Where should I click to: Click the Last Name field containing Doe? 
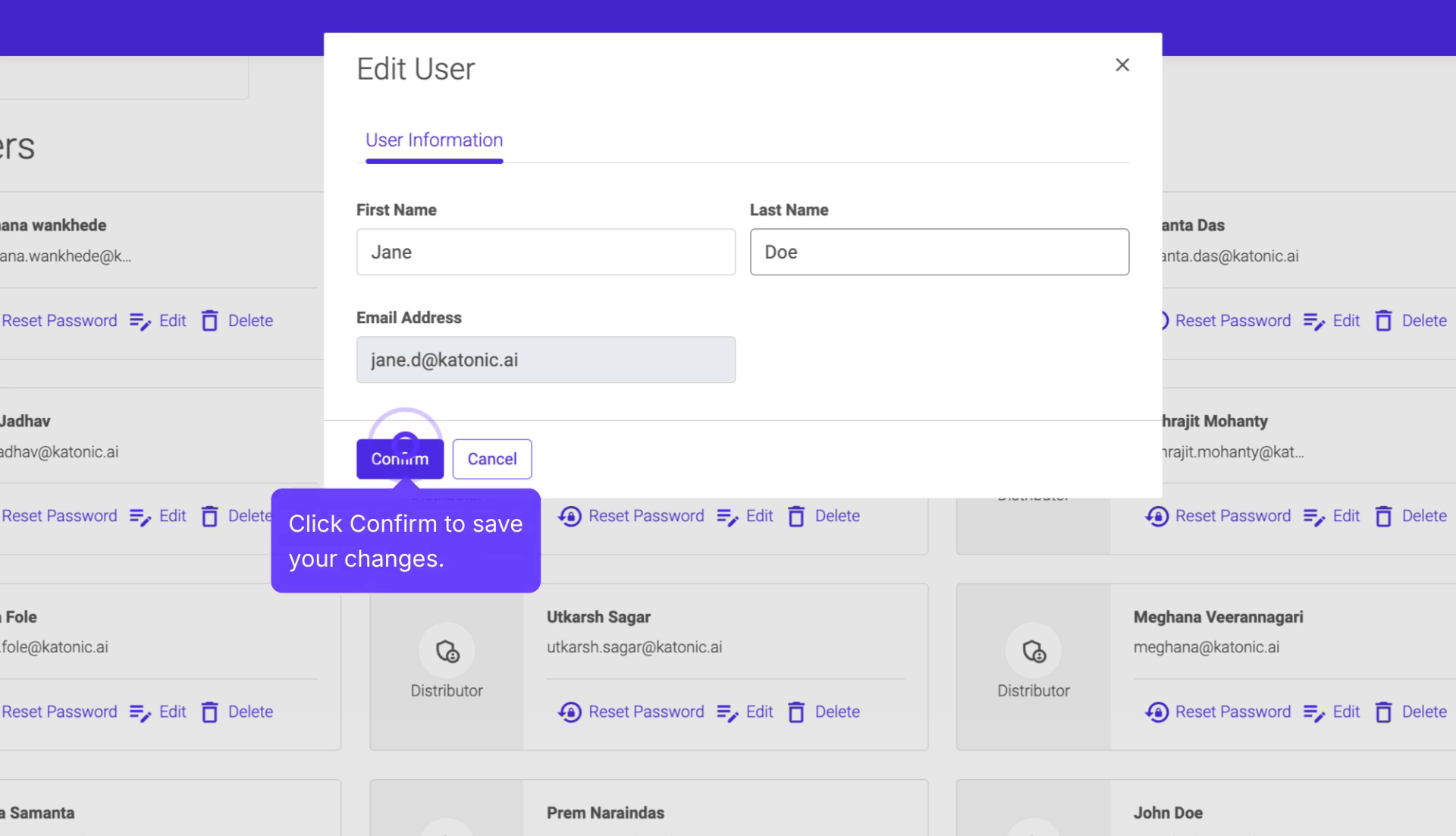click(939, 252)
